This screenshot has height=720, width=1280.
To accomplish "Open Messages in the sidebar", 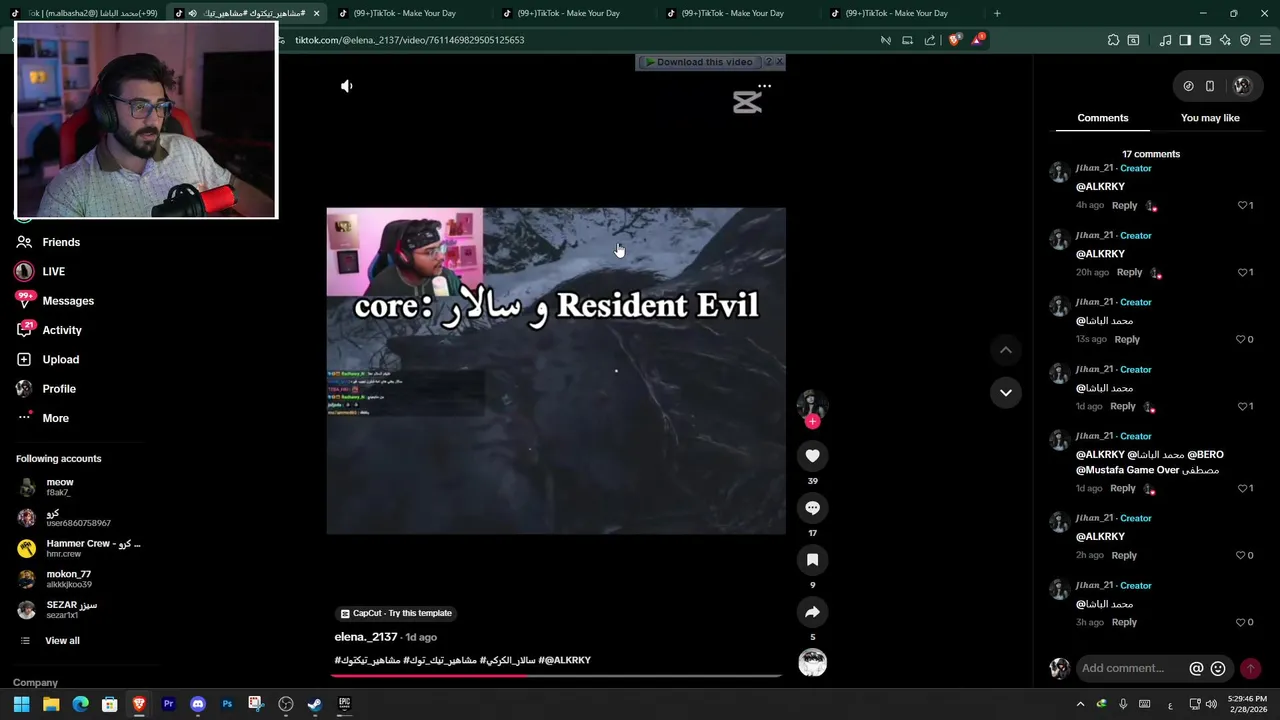I will click(x=55, y=301).
